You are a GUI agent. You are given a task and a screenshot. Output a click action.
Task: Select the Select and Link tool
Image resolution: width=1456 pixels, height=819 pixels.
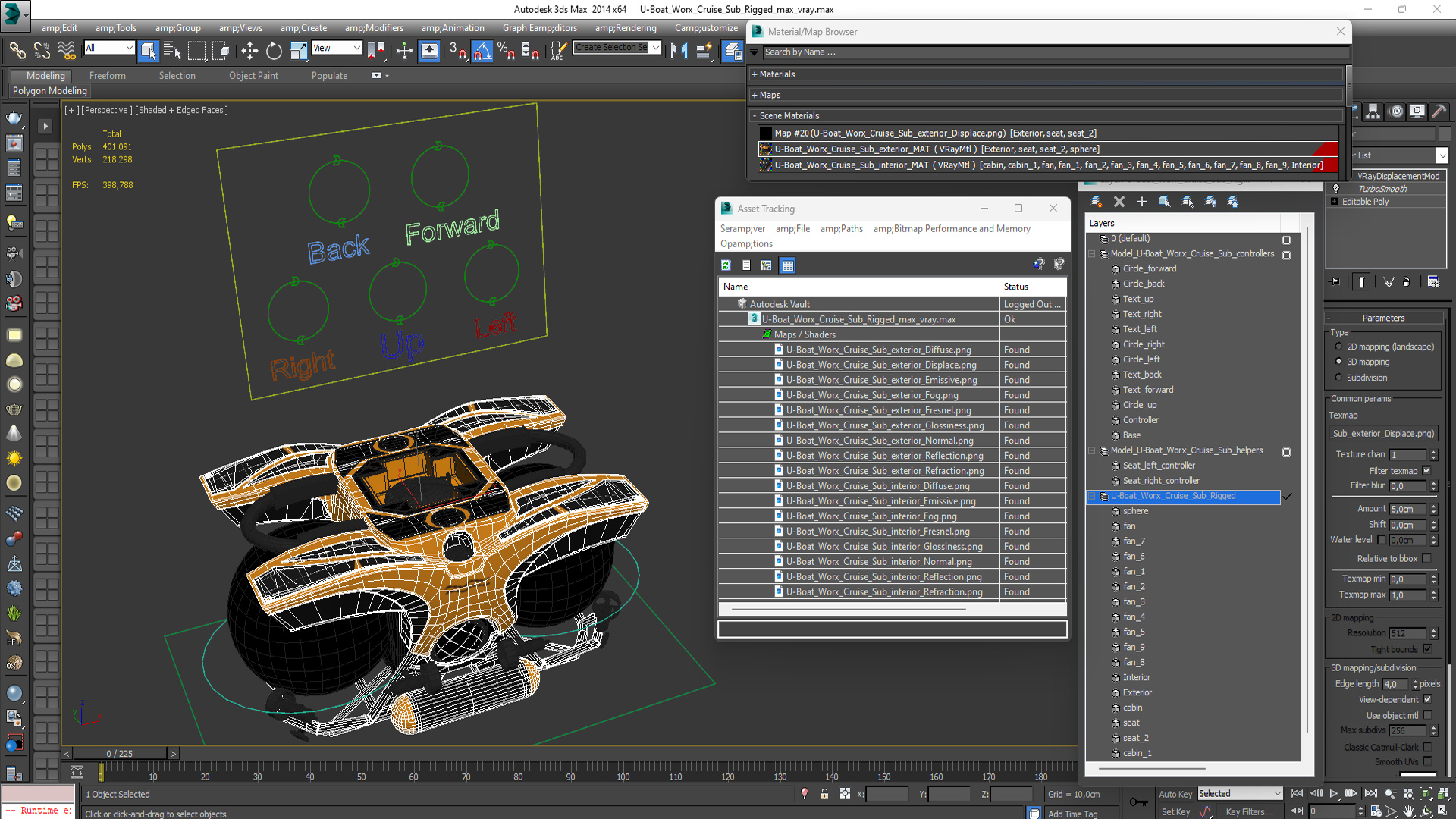pyautogui.click(x=17, y=51)
